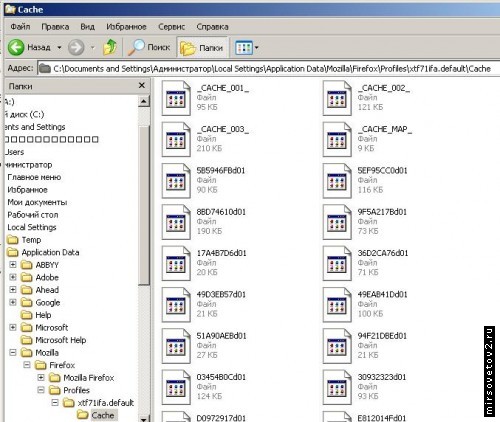Collapse the Profiles folder node

[41, 390]
